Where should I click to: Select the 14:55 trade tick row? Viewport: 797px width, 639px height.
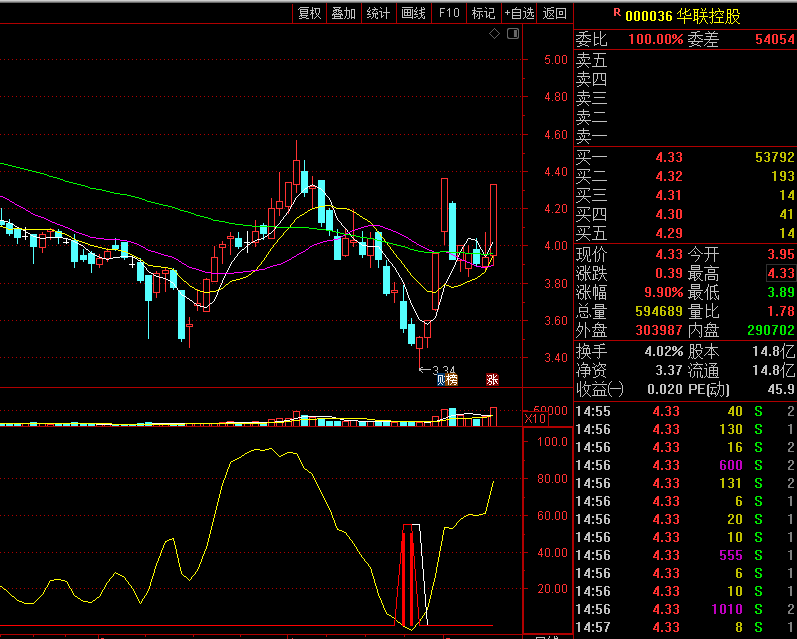click(x=685, y=411)
